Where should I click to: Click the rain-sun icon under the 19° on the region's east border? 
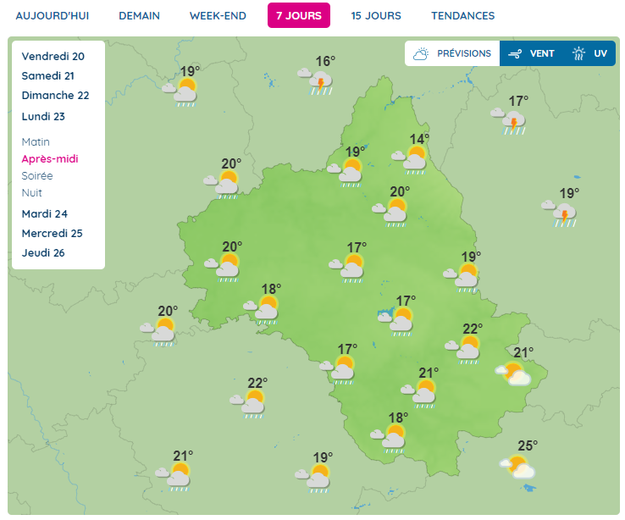461,277
